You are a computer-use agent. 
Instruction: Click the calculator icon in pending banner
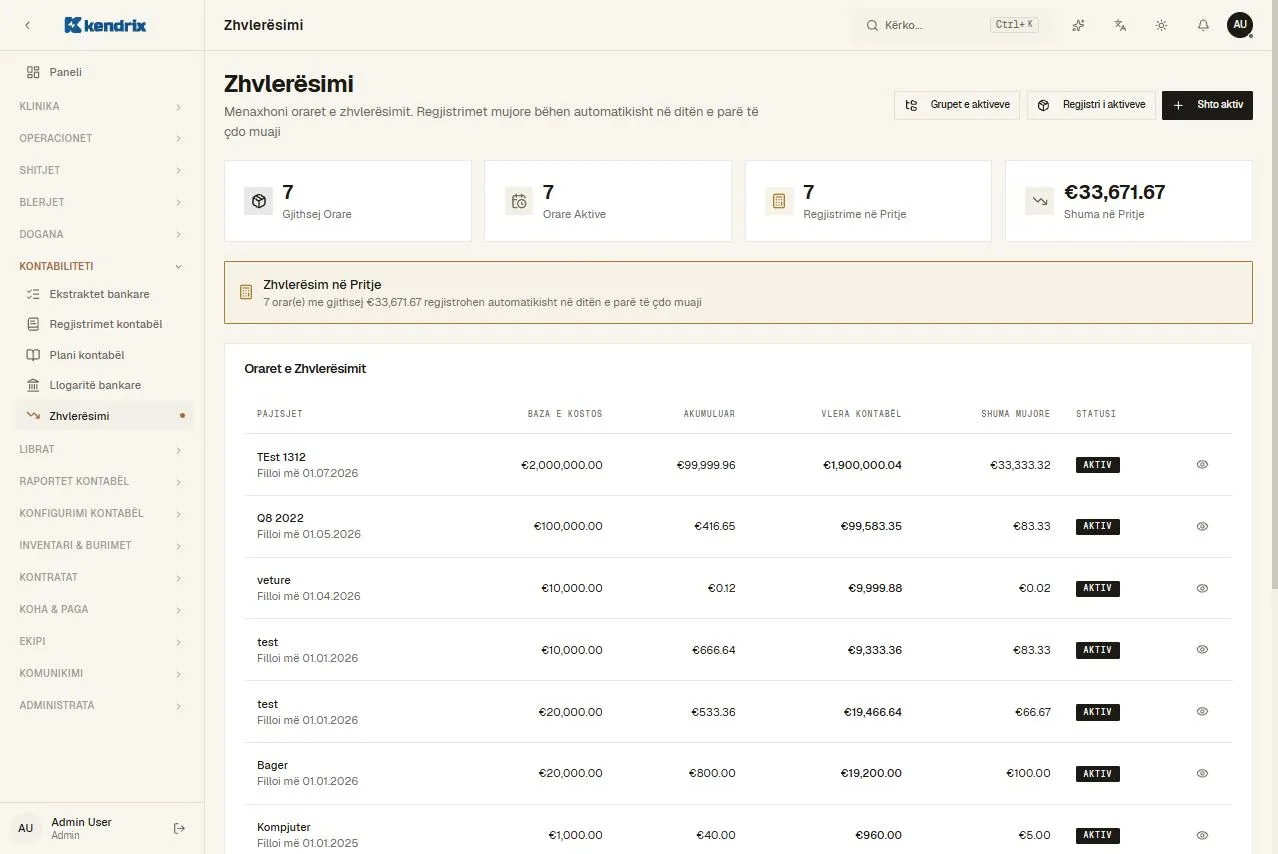pyautogui.click(x=246, y=292)
